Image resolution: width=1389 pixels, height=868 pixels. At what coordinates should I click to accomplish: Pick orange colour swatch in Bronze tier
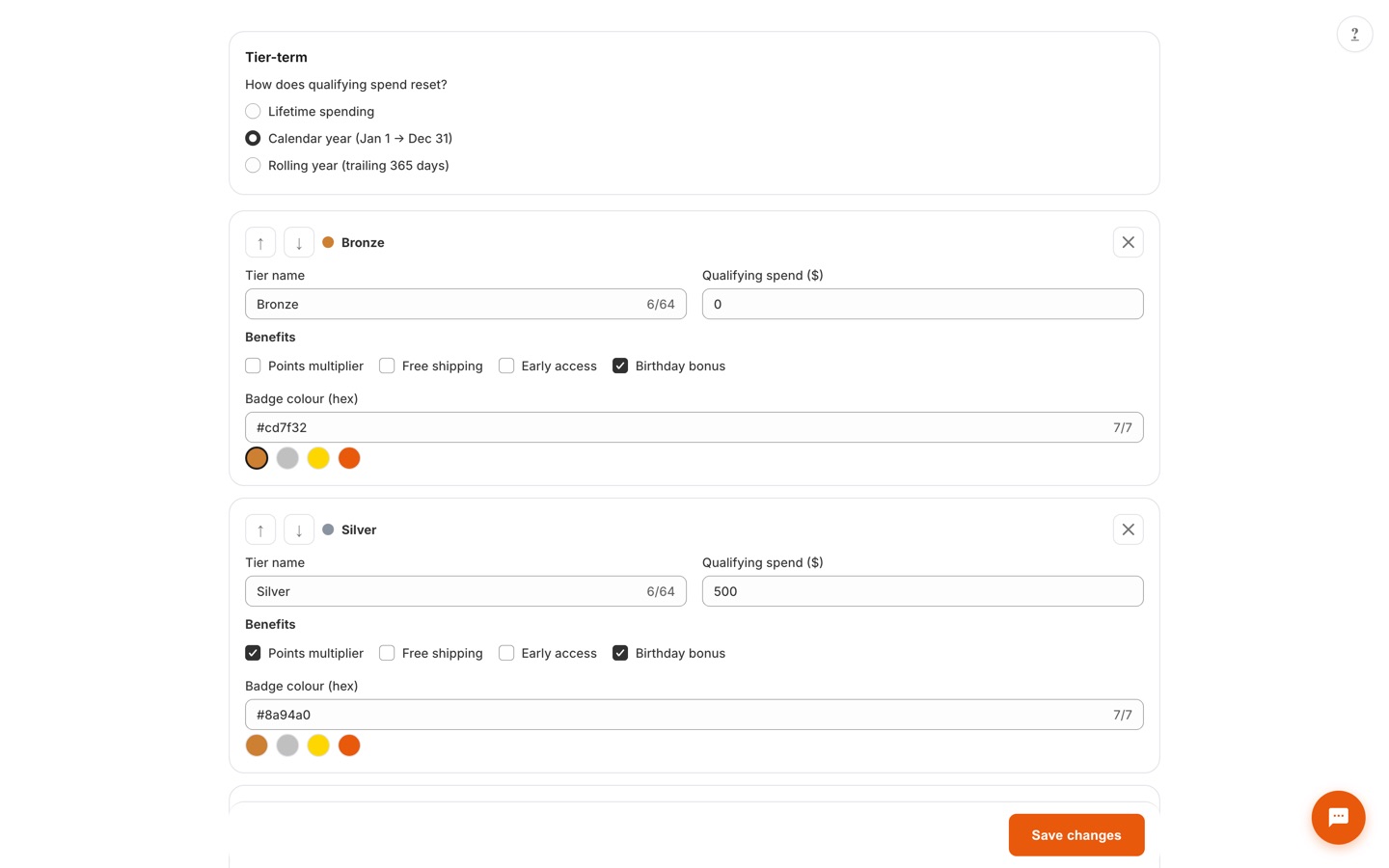pos(349,458)
